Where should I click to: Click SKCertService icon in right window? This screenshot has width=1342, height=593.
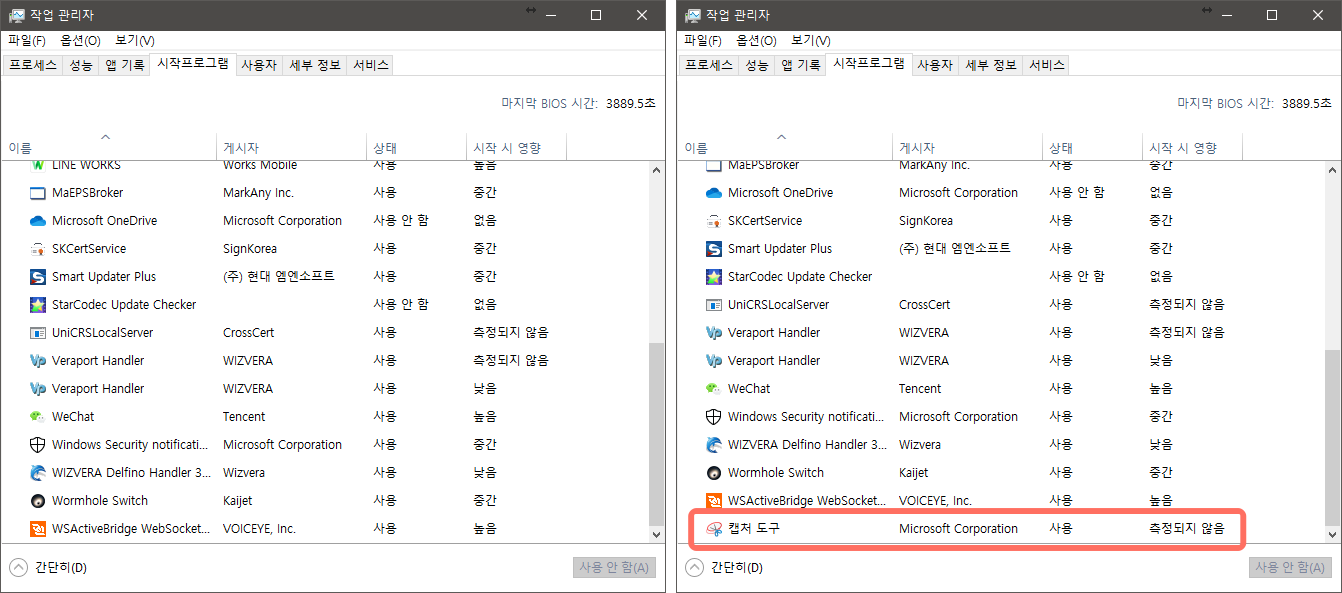(714, 221)
